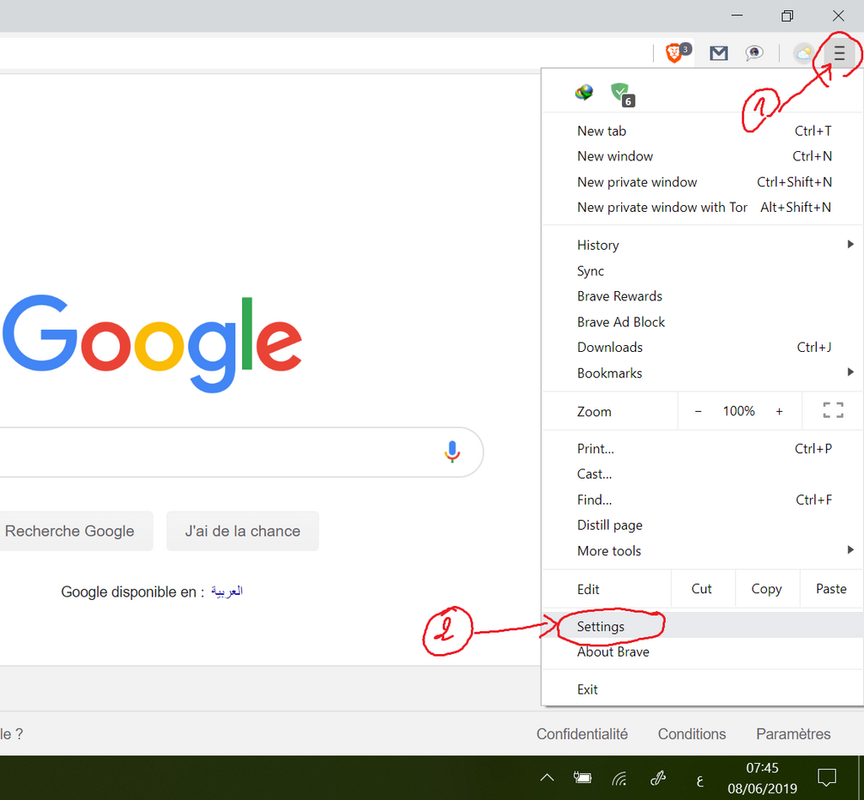This screenshot has width=864, height=800.
Task: Switch the keyboard input language indicator
Action: (700, 780)
